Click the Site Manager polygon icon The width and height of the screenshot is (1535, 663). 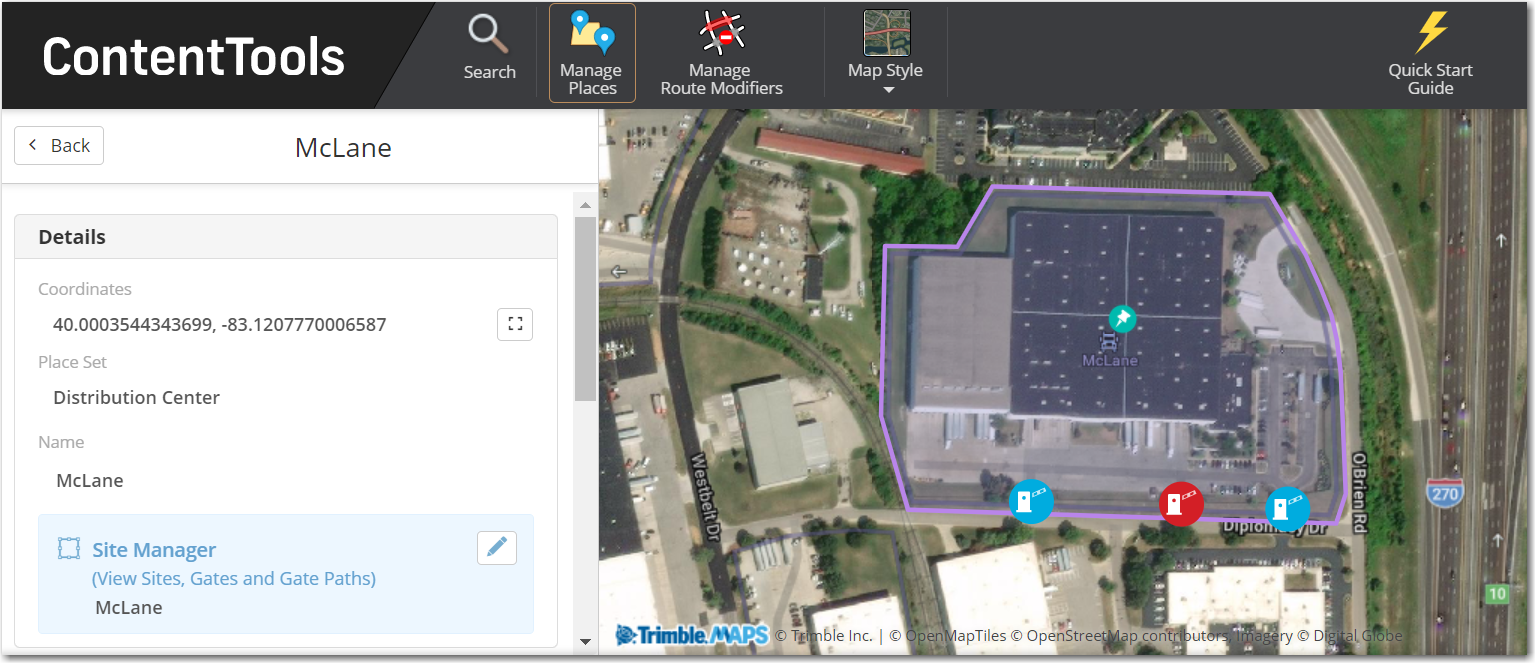(68, 548)
